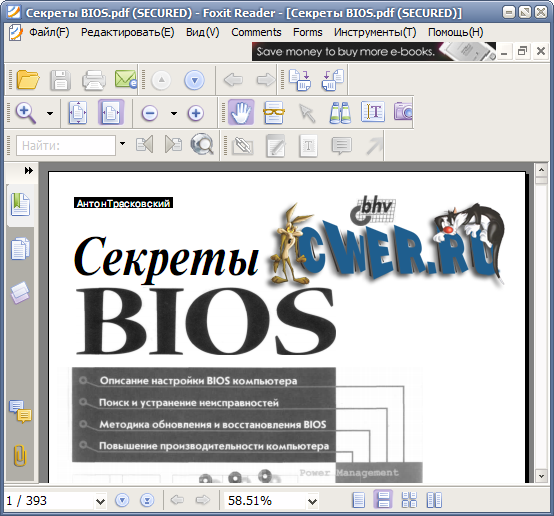Image resolution: width=554 pixels, height=516 pixels.
Task: Switch to facing pages layout
Action: (x=434, y=500)
